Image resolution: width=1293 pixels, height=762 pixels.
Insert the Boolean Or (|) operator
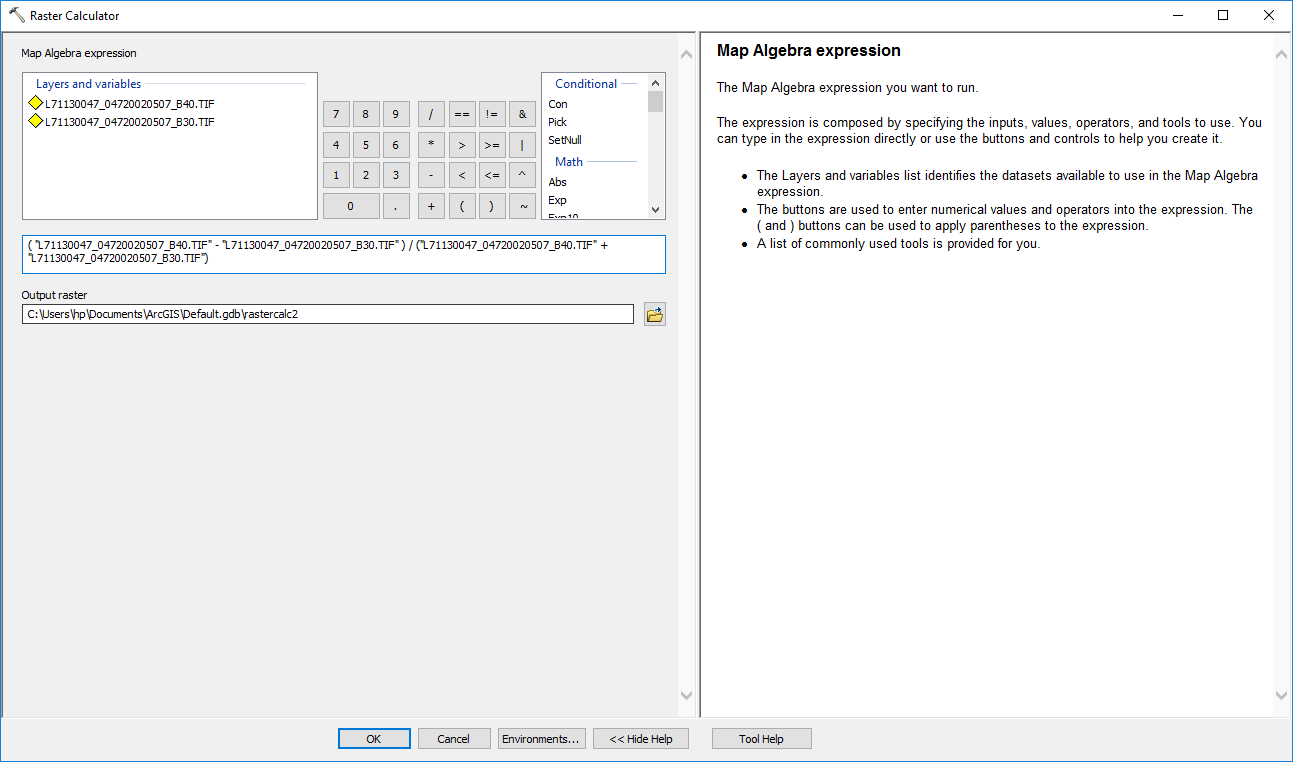(522, 145)
